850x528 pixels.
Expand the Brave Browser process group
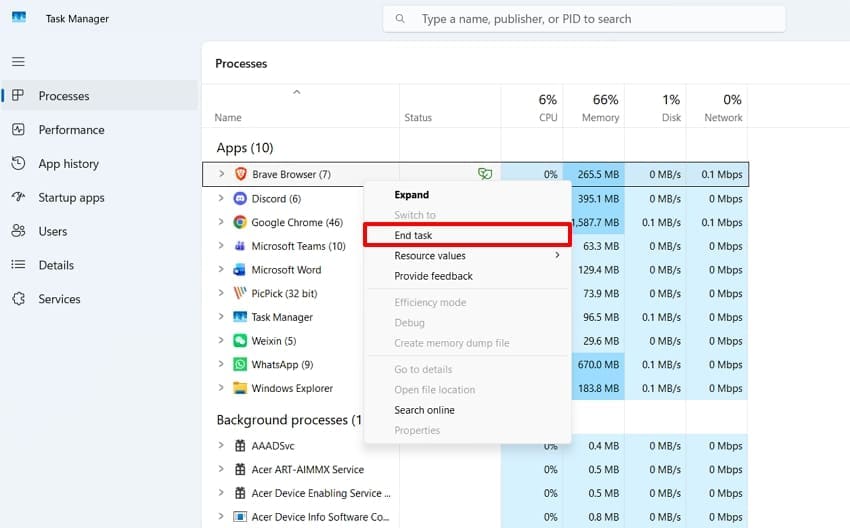coord(221,174)
